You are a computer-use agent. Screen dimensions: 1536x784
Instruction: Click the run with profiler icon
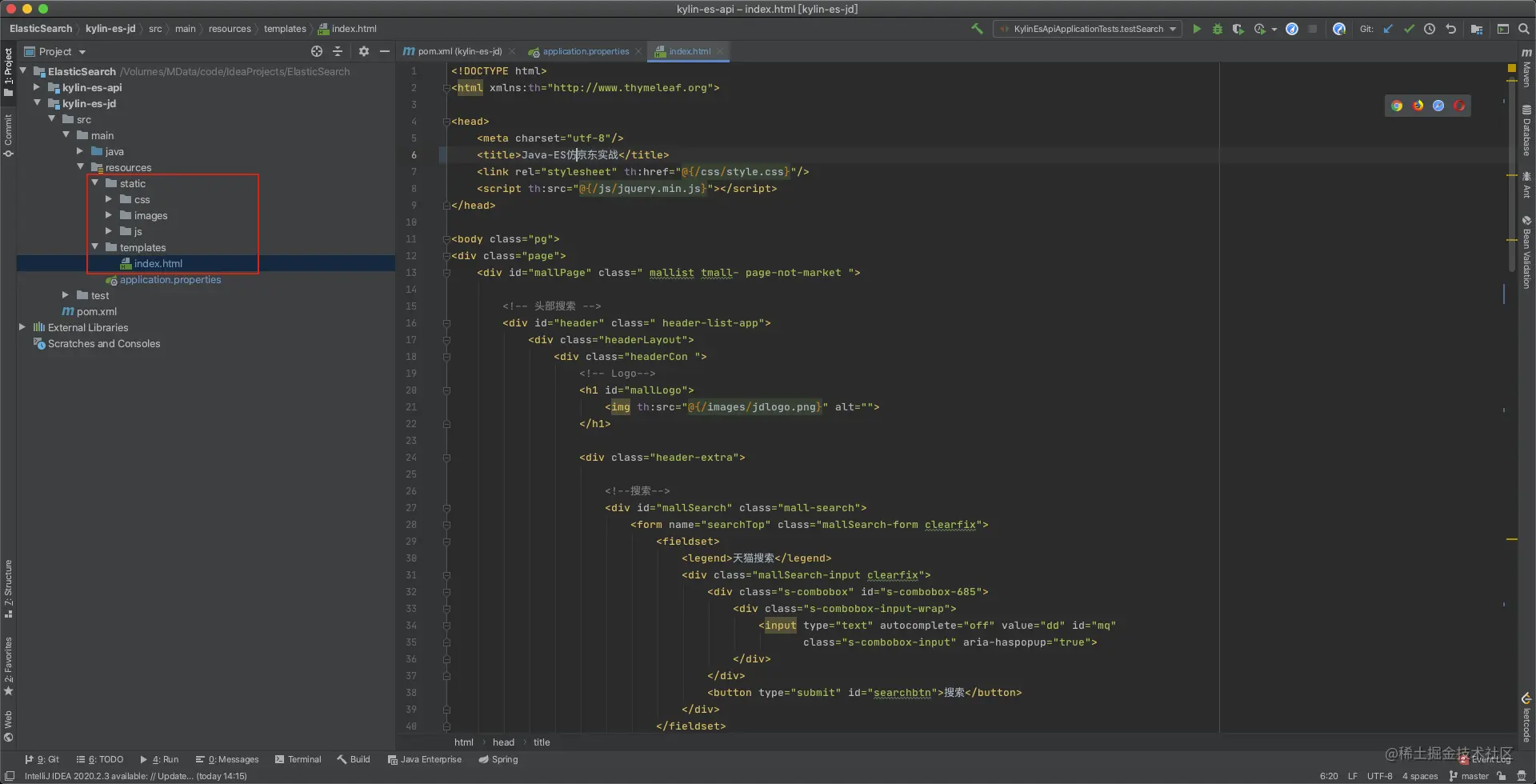1259,29
